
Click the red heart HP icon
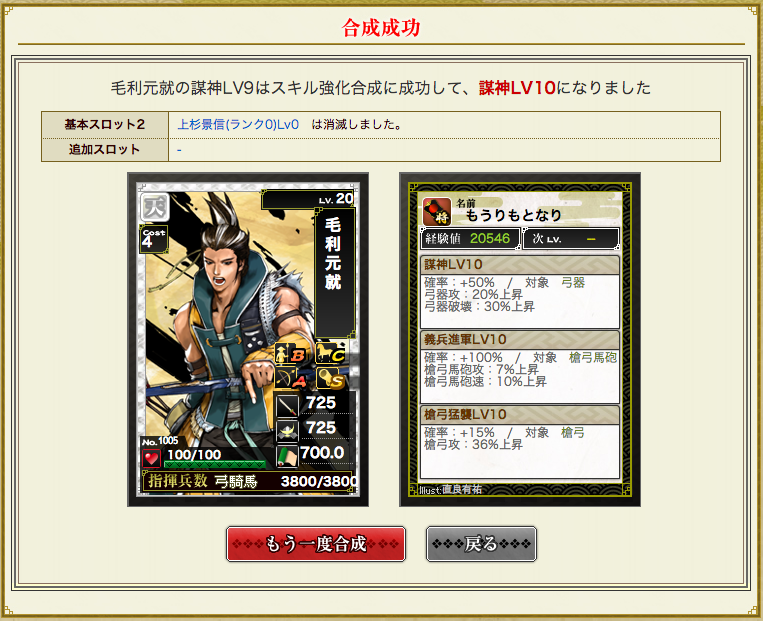coord(151,458)
